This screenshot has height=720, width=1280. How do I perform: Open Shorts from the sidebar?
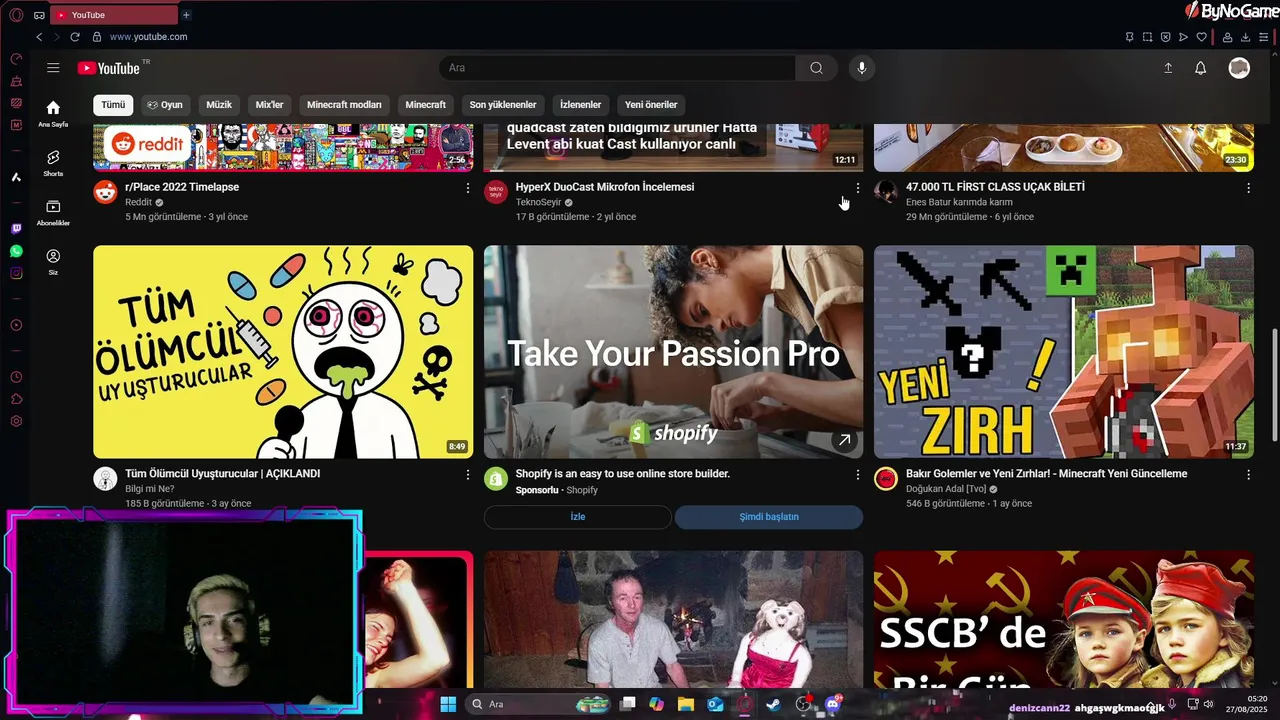[53, 163]
